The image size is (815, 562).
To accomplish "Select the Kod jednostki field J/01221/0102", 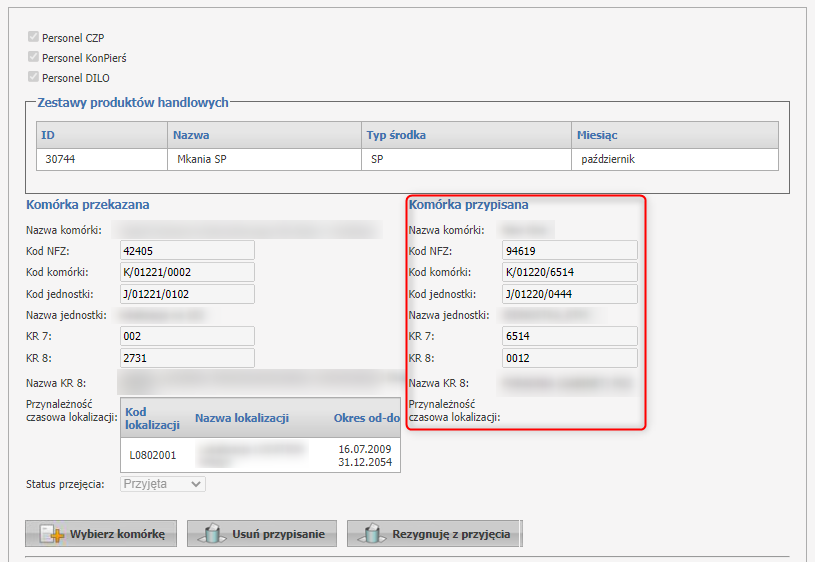I will (187, 294).
